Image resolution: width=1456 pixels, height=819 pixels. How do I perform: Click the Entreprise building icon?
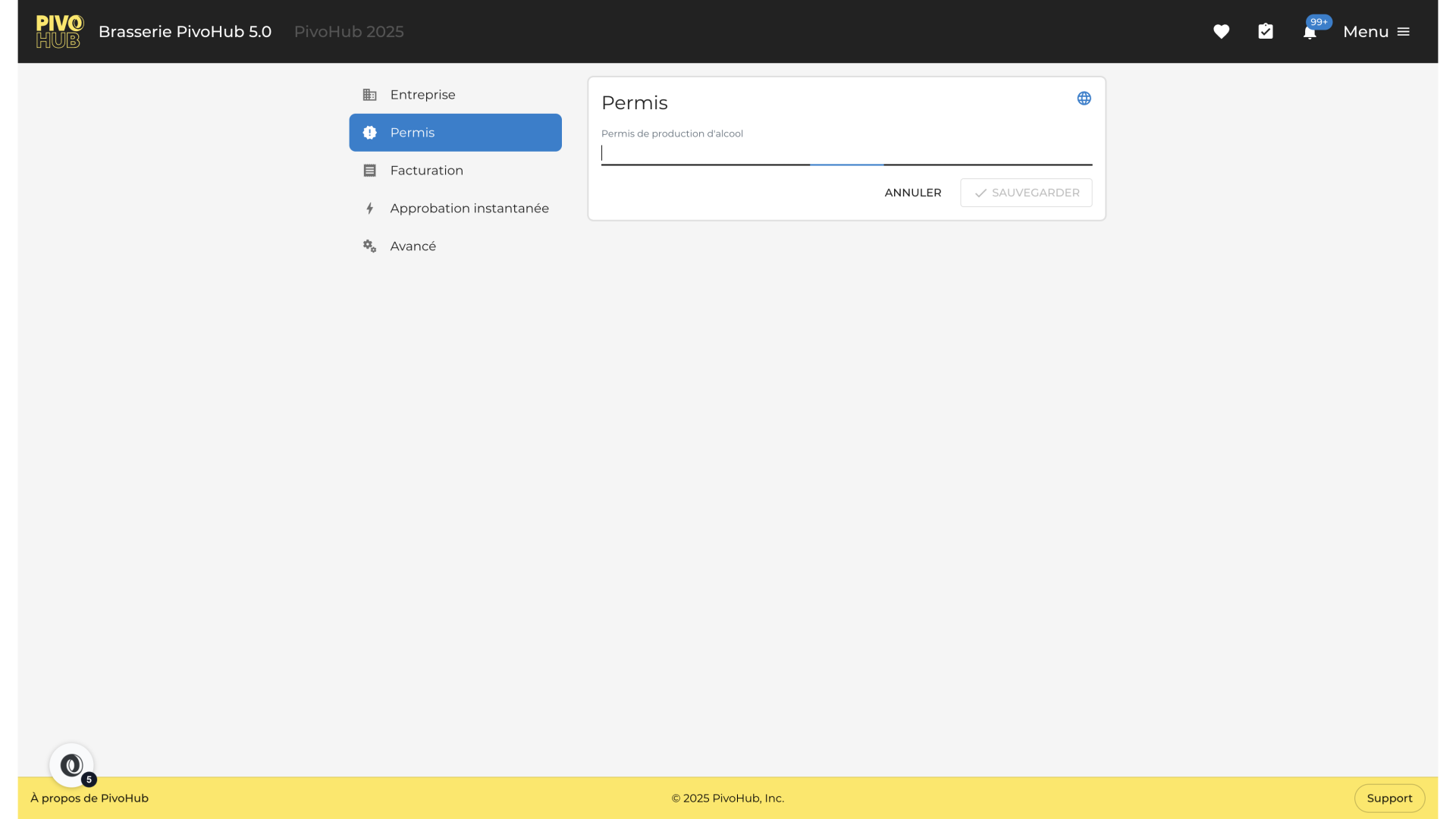click(370, 95)
